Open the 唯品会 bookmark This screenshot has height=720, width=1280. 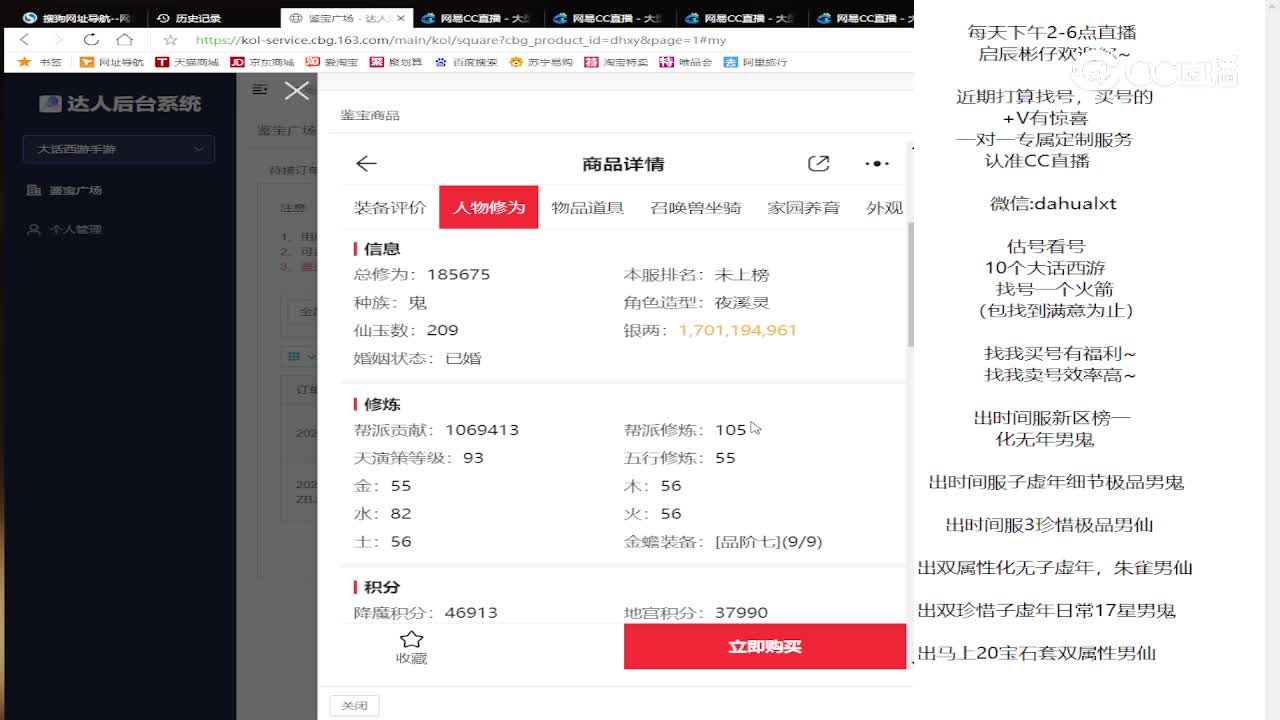[686, 62]
